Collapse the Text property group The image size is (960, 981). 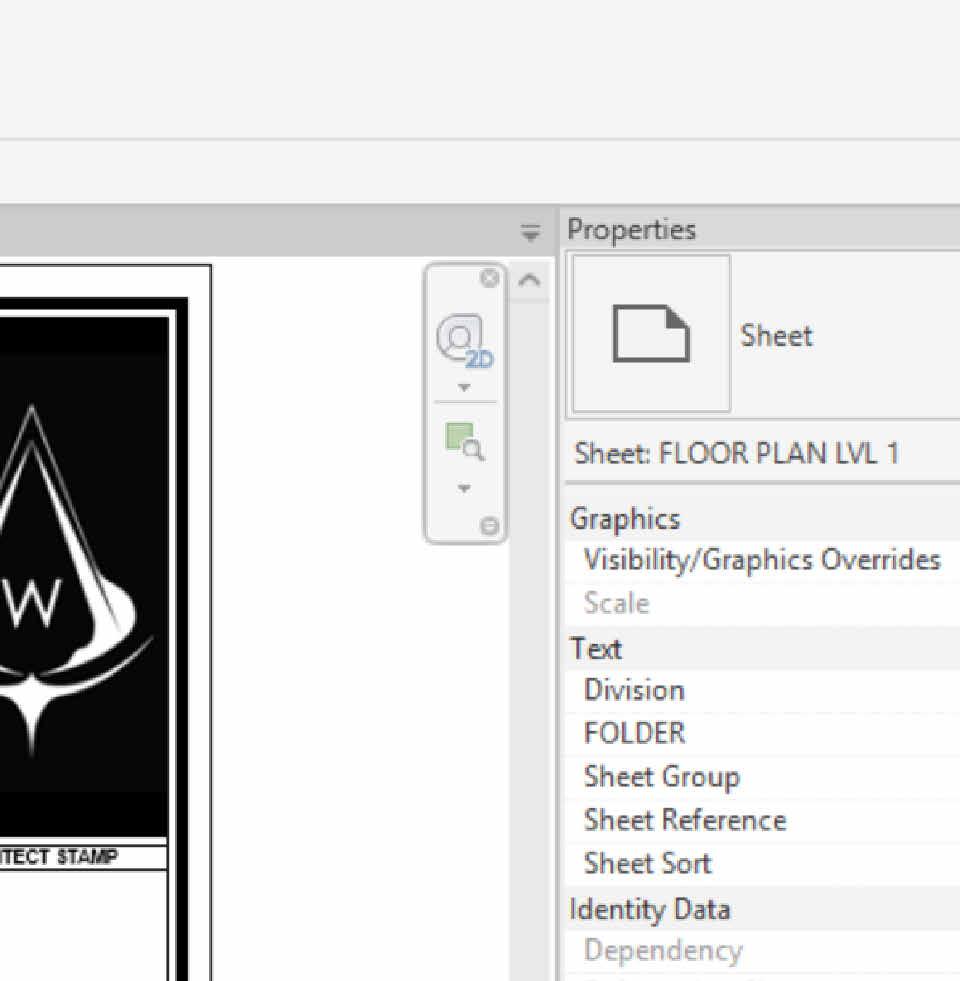click(x=762, y=648)
